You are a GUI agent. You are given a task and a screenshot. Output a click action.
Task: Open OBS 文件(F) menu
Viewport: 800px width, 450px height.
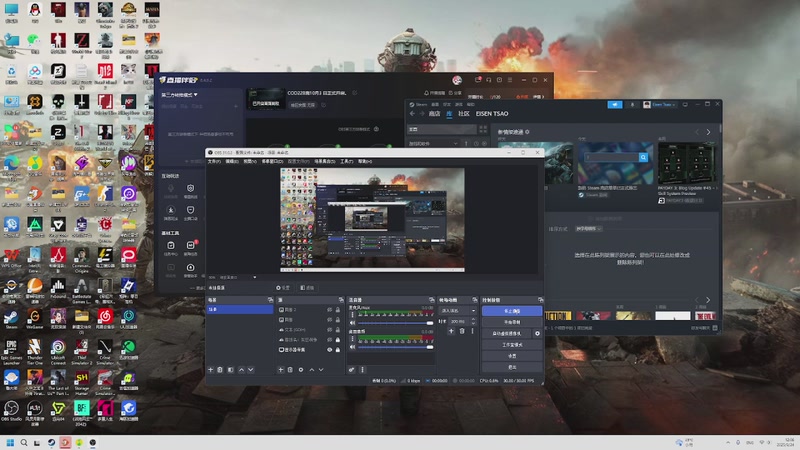coord(214,161)
